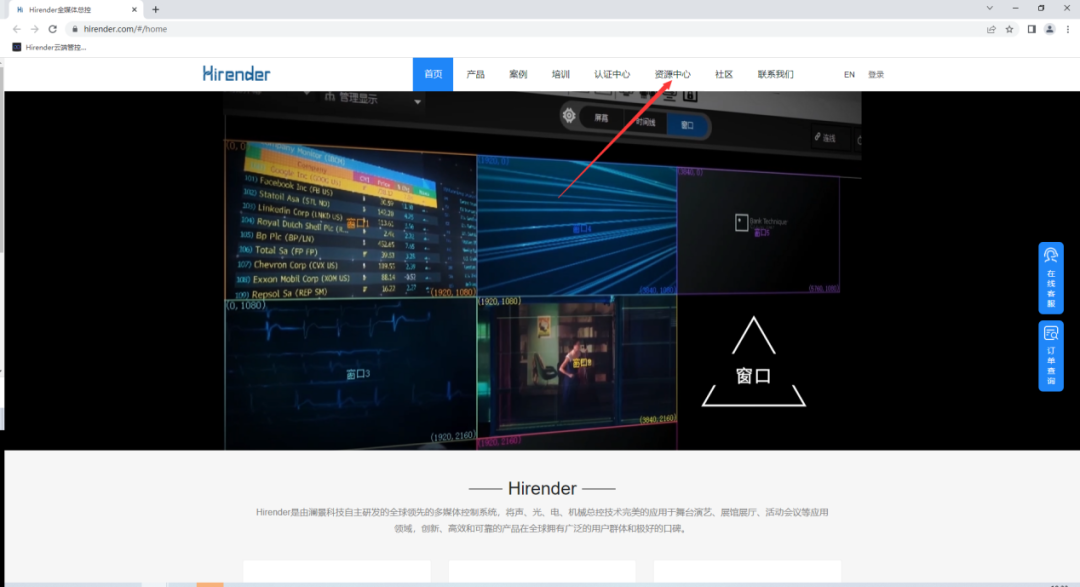This screenshot has height=587, width=1080.
Task: Click the blue light rays window in banner
Action: (577, 227)
